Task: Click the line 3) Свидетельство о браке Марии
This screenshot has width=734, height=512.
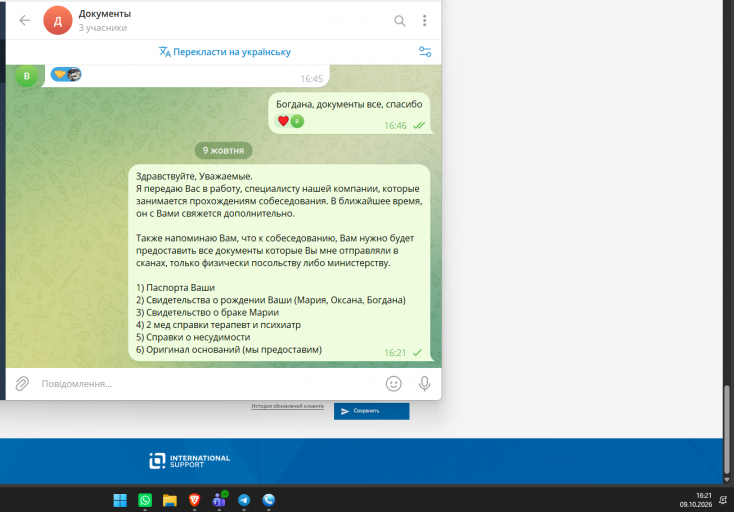Action: coord(207,313)
